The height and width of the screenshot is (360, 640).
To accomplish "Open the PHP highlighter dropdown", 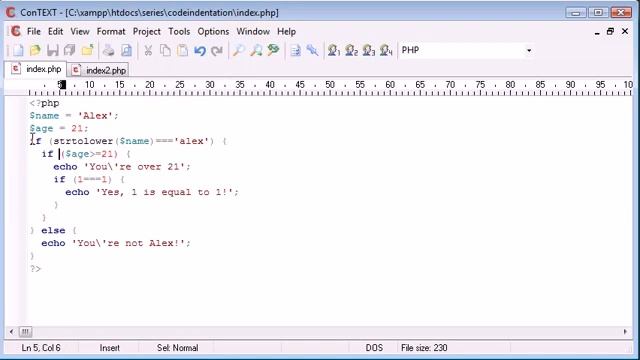I will coord(529,50).
